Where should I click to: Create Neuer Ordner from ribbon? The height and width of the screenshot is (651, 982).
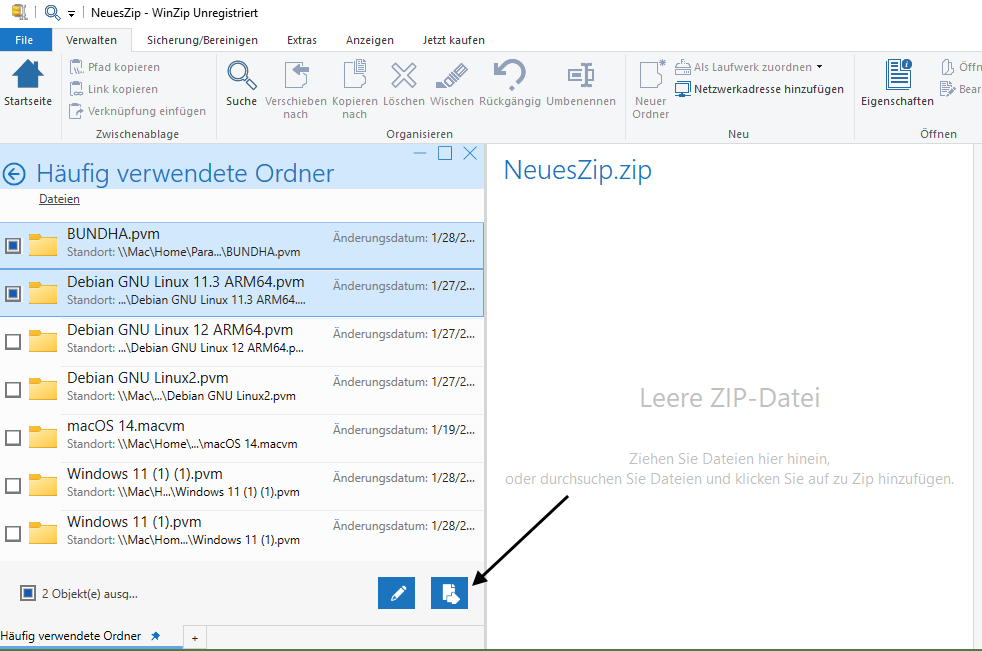pos(651,88)
